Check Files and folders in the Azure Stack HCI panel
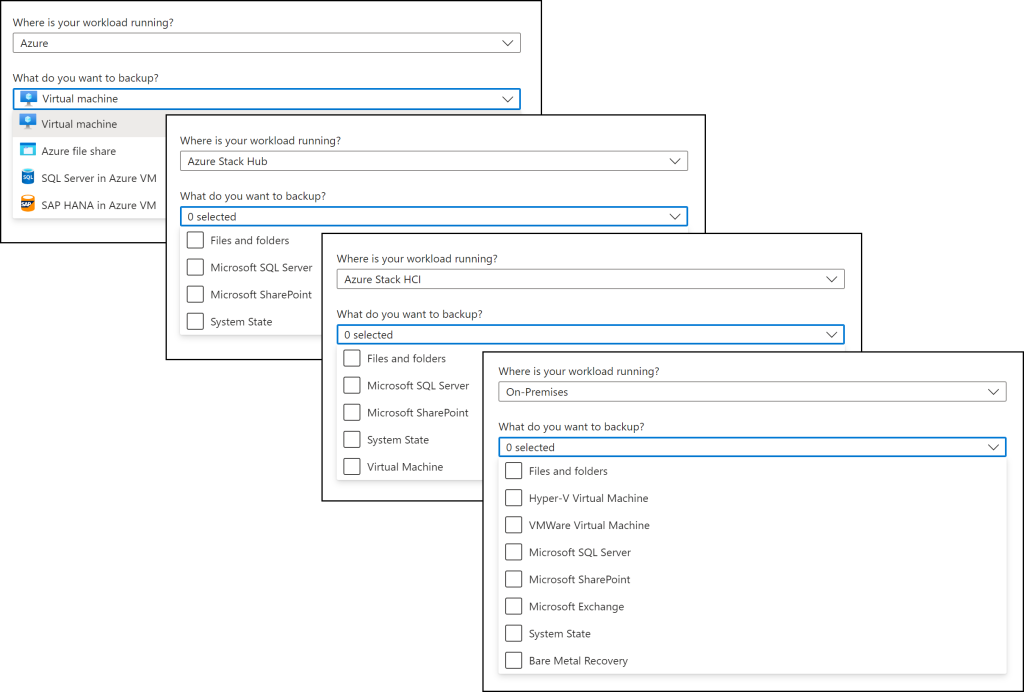 point(352,358)
